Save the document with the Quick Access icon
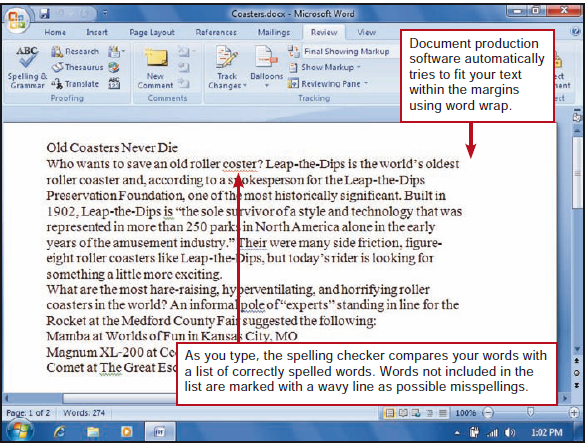This screenshot has width=585, height=447. [x=45, y=14]
